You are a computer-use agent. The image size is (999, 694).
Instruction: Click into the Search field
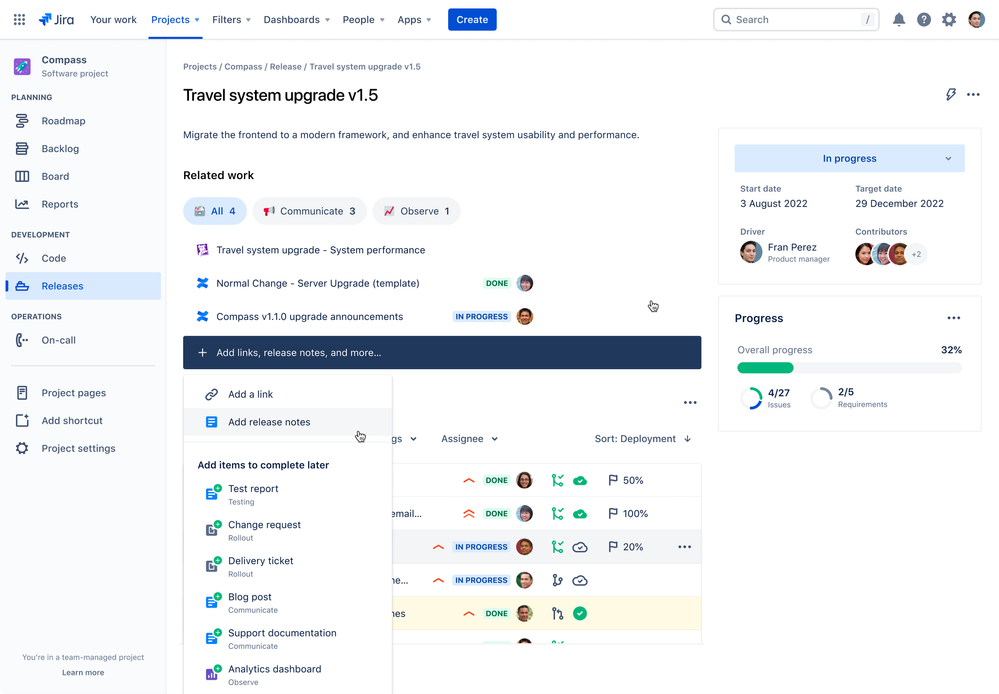pyautogui.click(x=796, y=20)
